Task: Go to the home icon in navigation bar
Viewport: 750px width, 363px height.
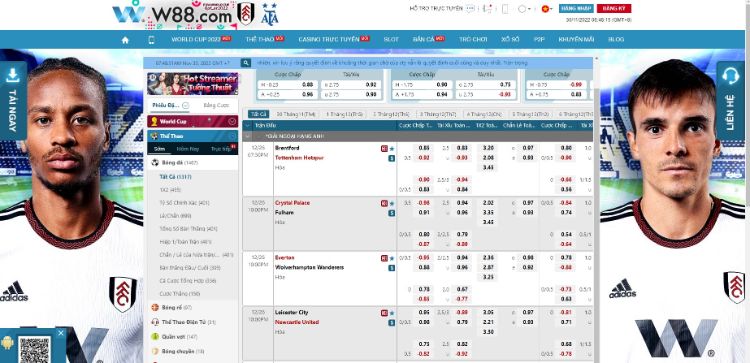Action: pyautogui.click(x=125, y=40)
